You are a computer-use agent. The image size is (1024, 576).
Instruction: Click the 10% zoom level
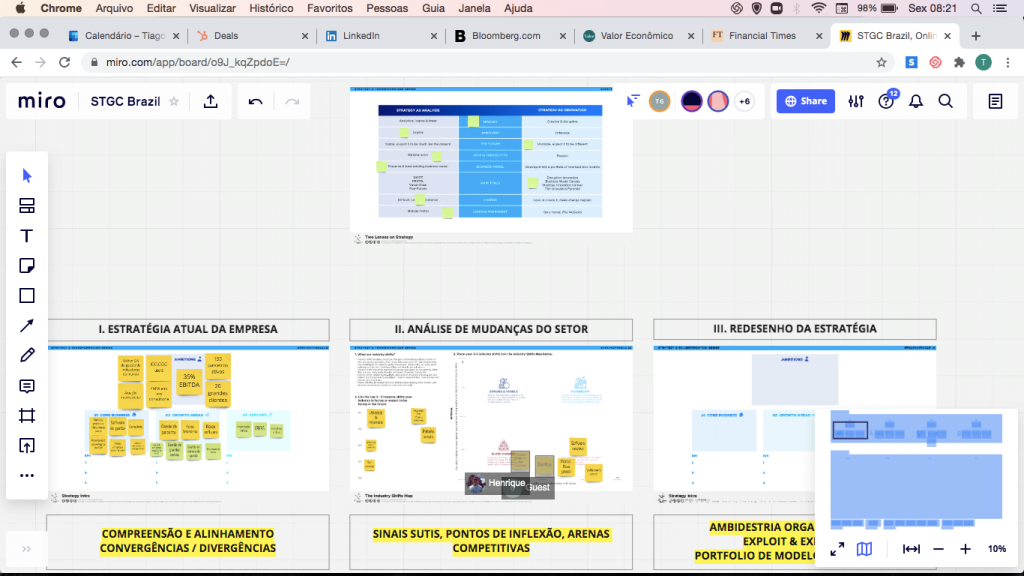(x=996, y=549)
